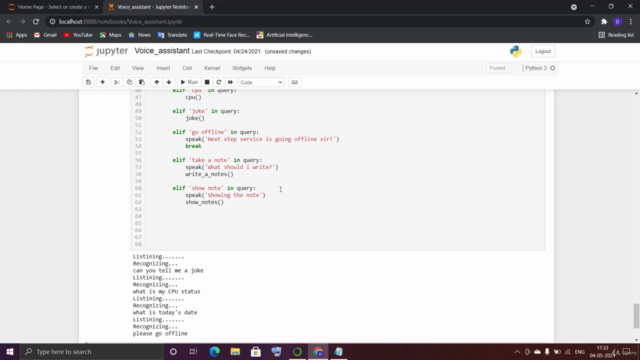Open the Apps bookmark
The image size is (640, 360).
pos(17,35)
